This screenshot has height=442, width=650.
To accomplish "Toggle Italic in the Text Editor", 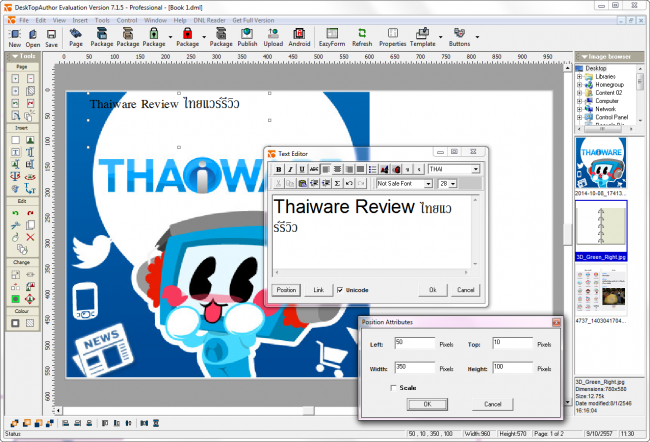I will (290, 169).
